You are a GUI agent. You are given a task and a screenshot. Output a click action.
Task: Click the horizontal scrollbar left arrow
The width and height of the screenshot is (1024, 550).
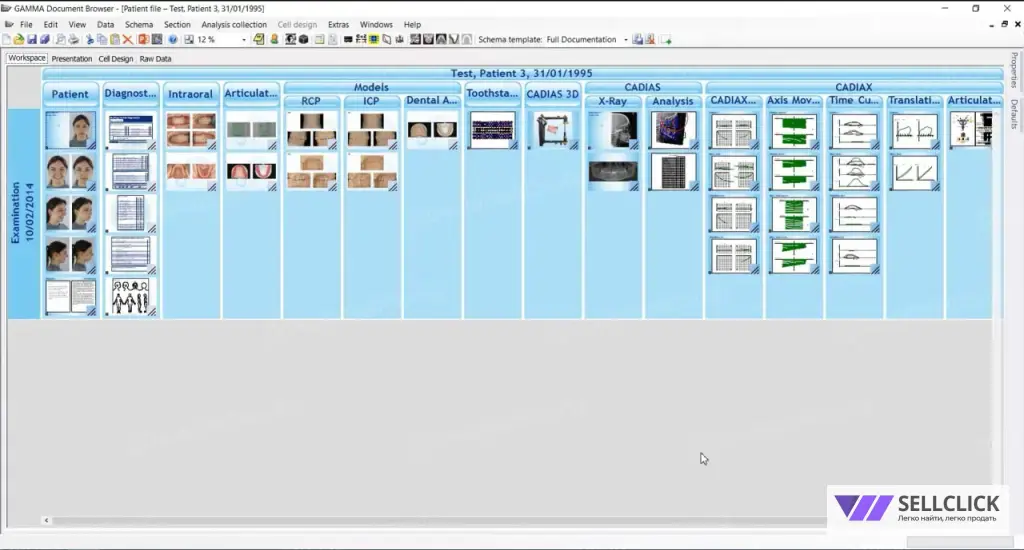click(x=46, y=520)
